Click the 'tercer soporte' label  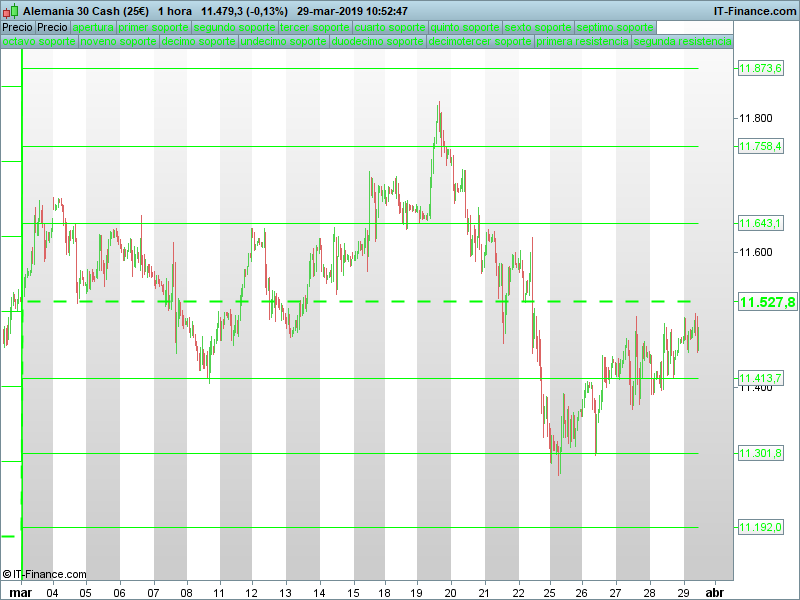tap(315, 27)
